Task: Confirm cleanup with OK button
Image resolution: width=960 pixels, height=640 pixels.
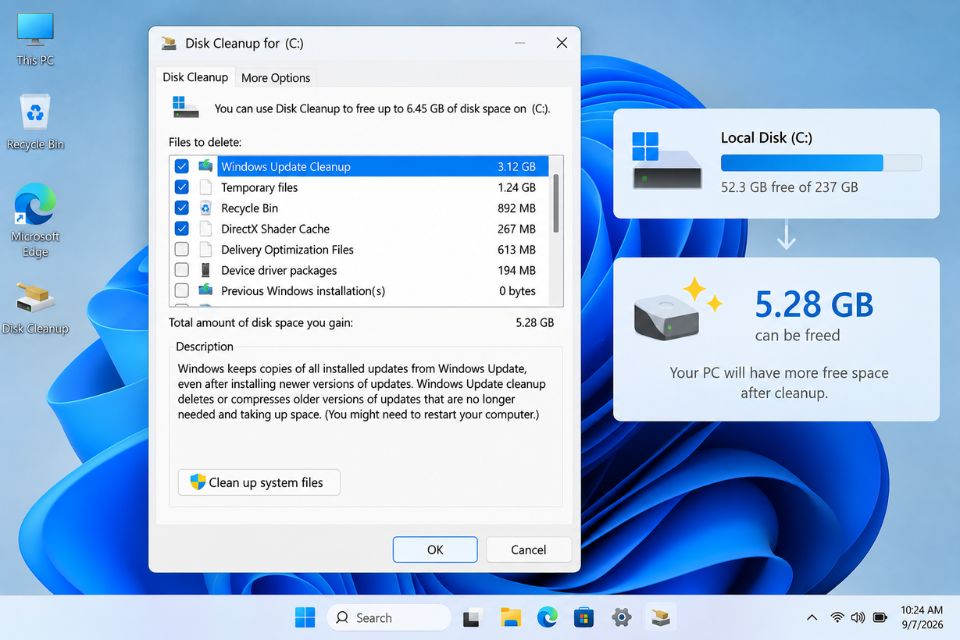Action: pos(435,549)
